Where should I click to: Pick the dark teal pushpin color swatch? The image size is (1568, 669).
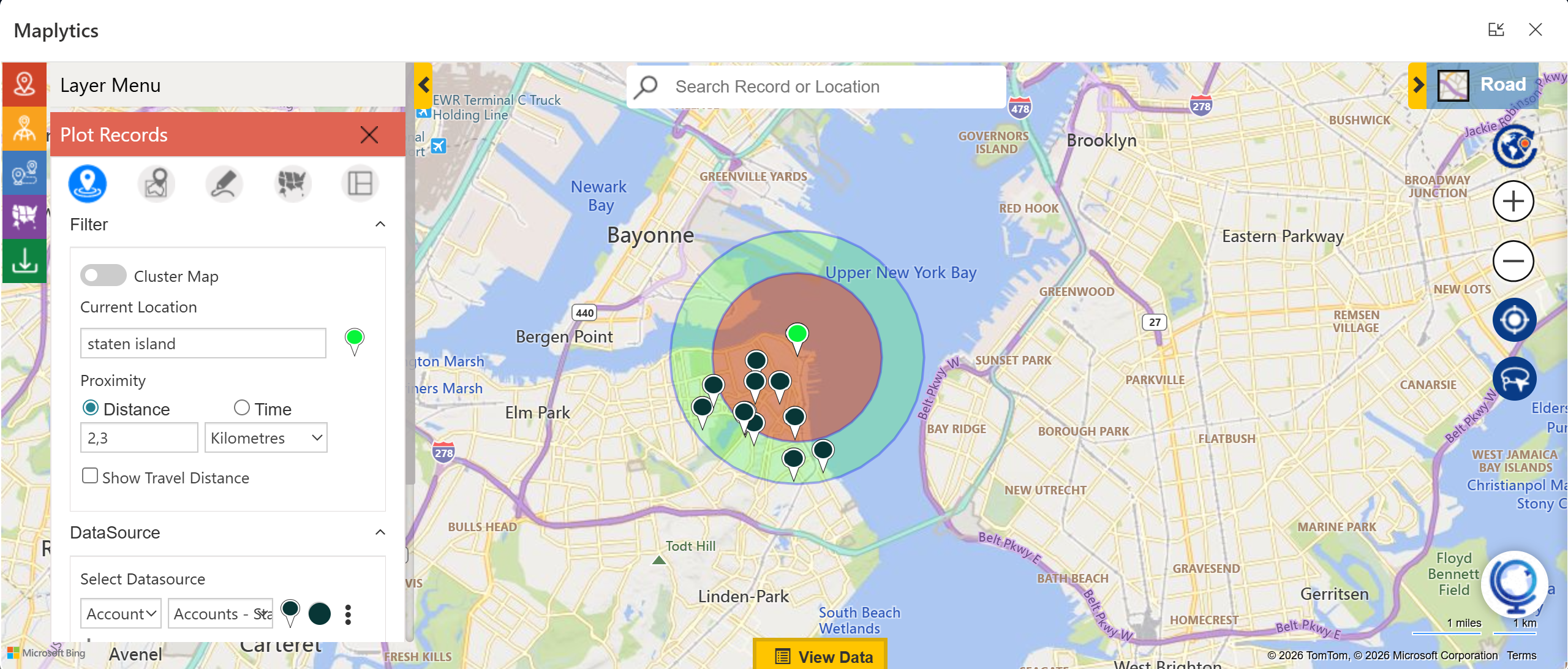pyautogui.click(x=319, y=613)
